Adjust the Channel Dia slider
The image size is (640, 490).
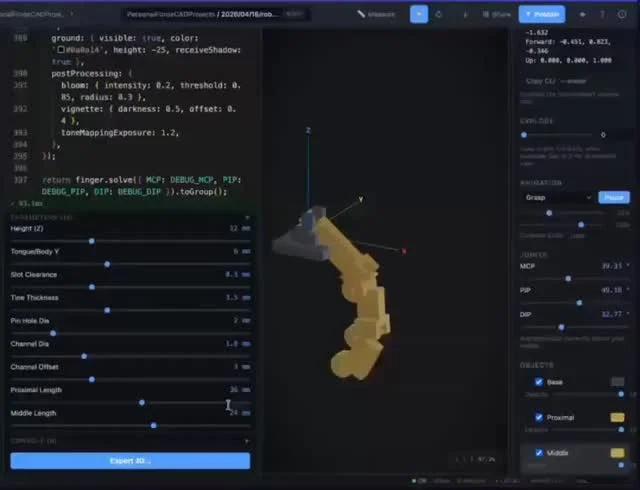pos(130,356)
